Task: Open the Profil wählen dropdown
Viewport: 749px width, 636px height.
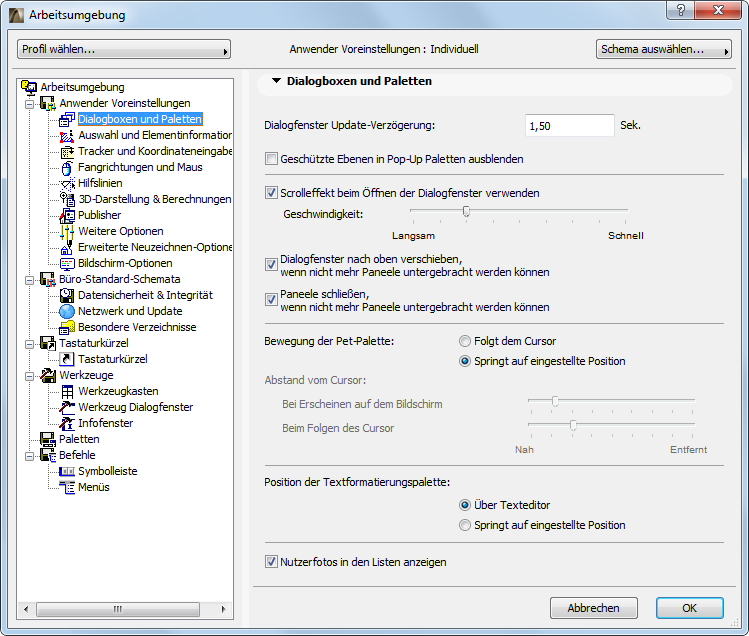Action: (124, 49)
